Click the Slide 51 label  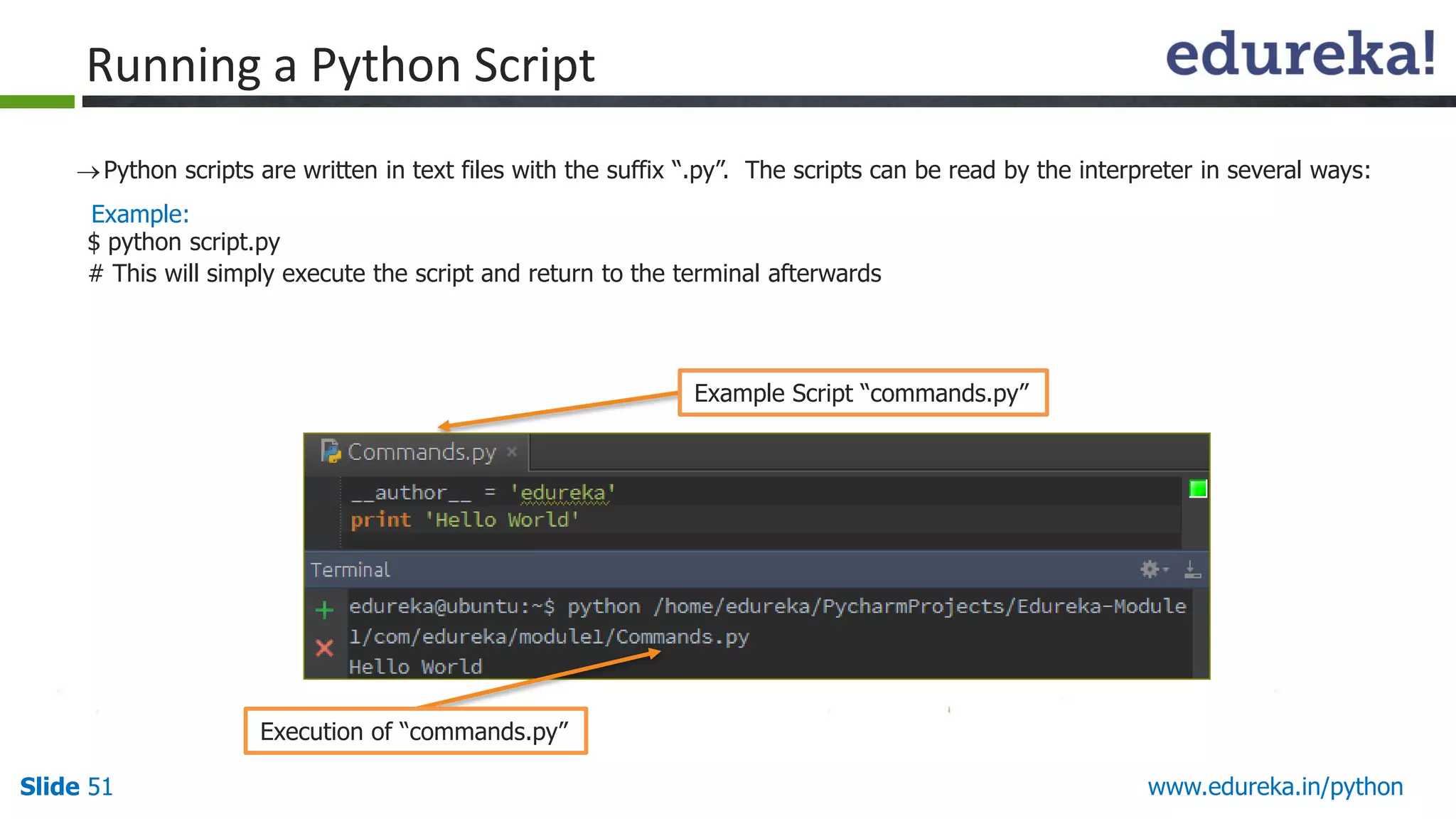[66, 787]
